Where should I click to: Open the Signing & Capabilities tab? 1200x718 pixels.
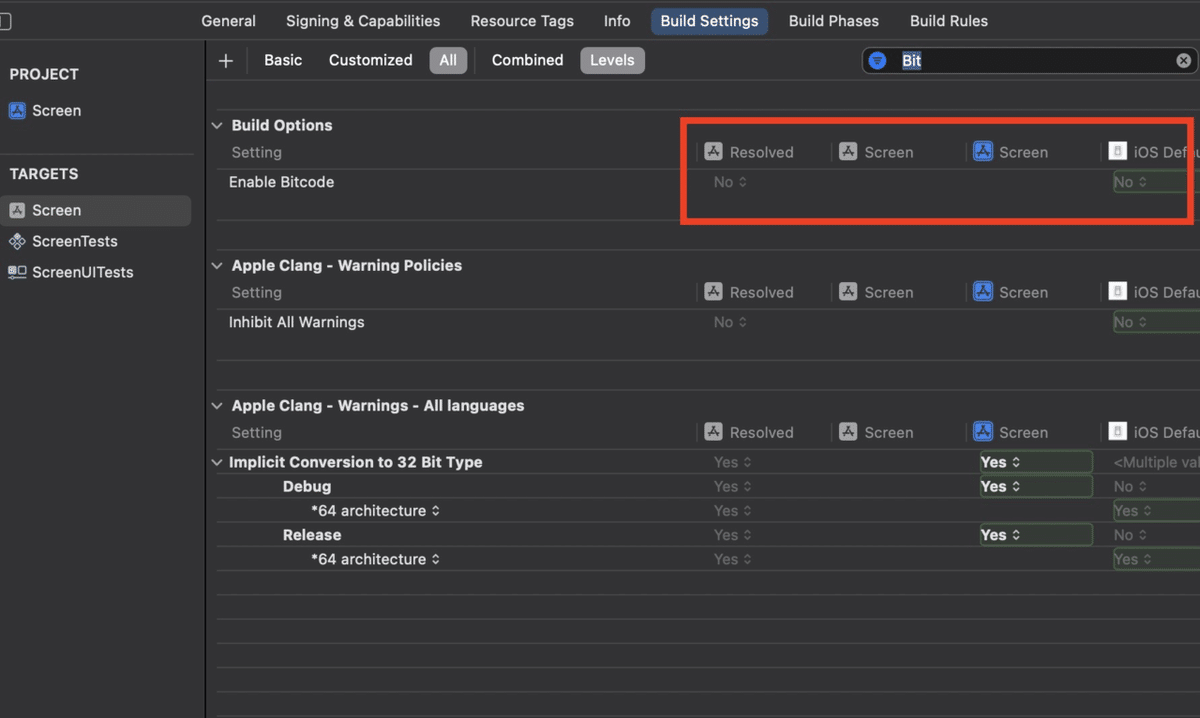(x=363, y=21)
